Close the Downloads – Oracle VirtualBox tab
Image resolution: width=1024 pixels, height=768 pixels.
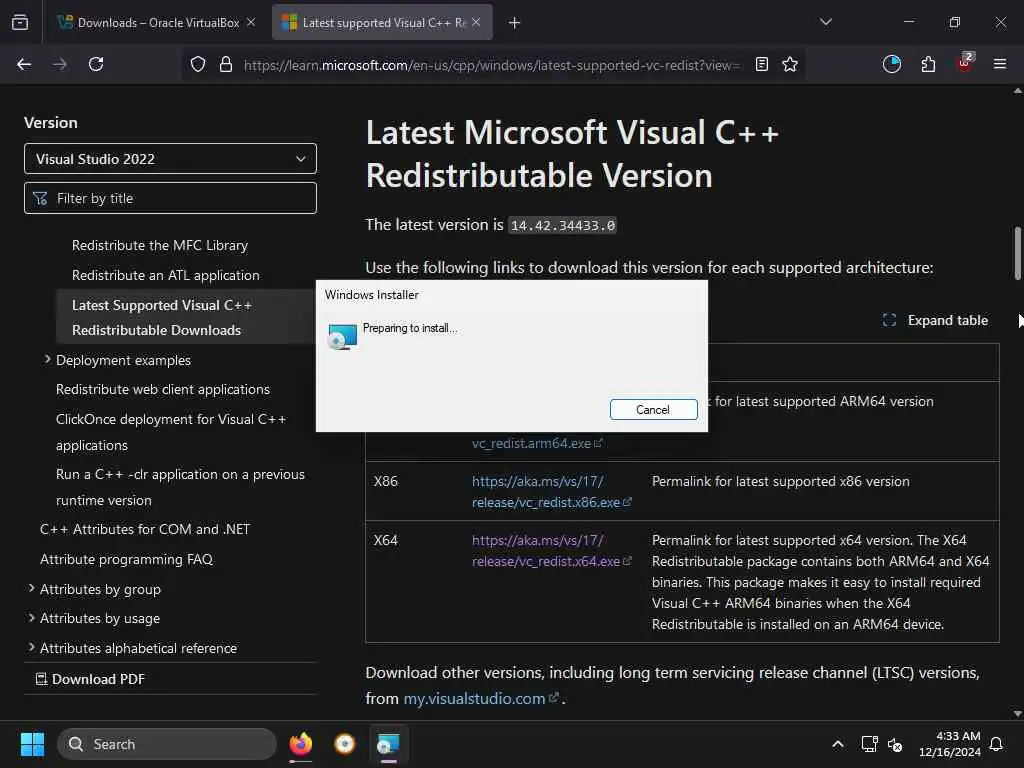pyautogui.click(x=251, y=22)
